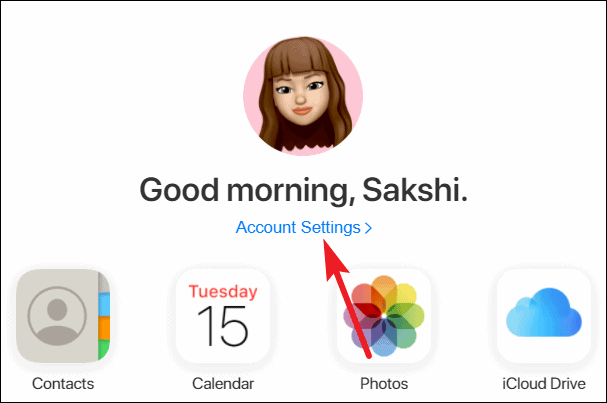The height and width of the screenshot is (403, 607).
Task: Click the "Photos" text label
Action: [384, 384]
